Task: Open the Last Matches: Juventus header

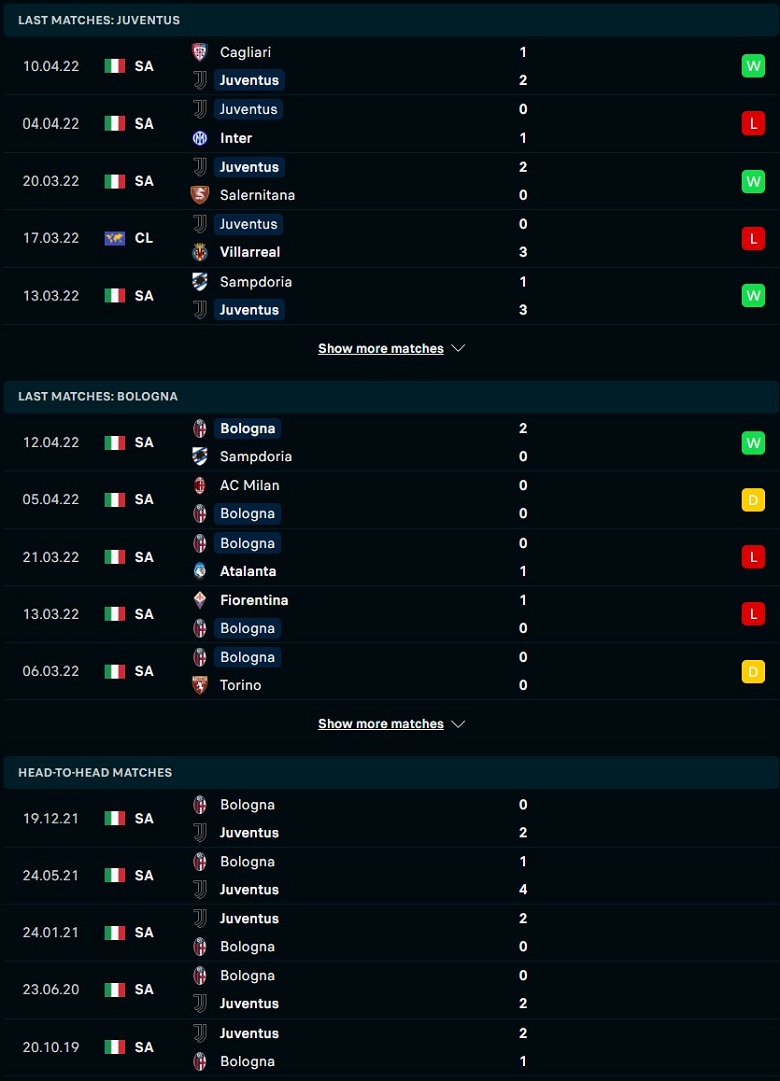Action: [391, 20]
